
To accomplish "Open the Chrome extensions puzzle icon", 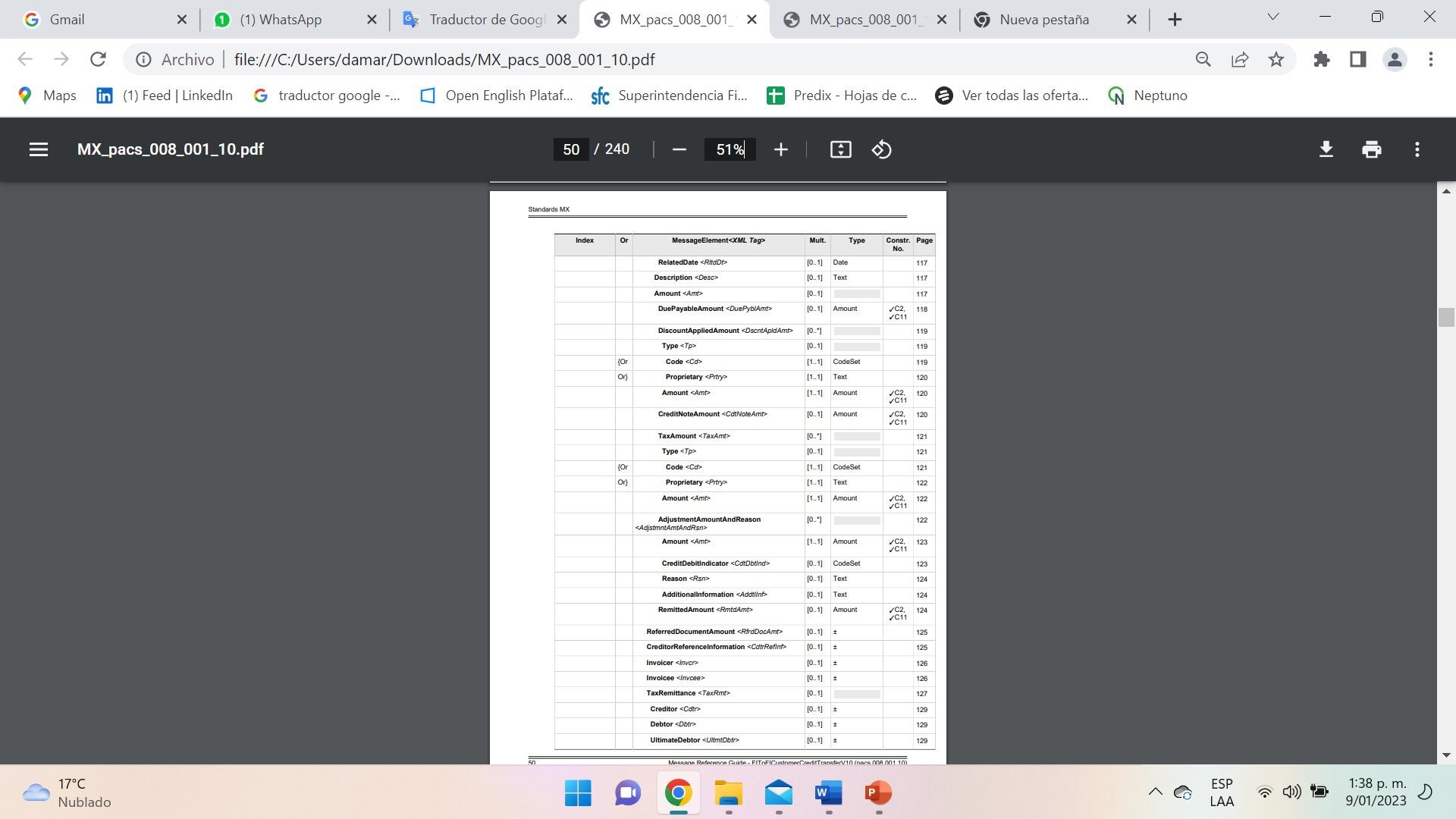I will point(1322,59).
